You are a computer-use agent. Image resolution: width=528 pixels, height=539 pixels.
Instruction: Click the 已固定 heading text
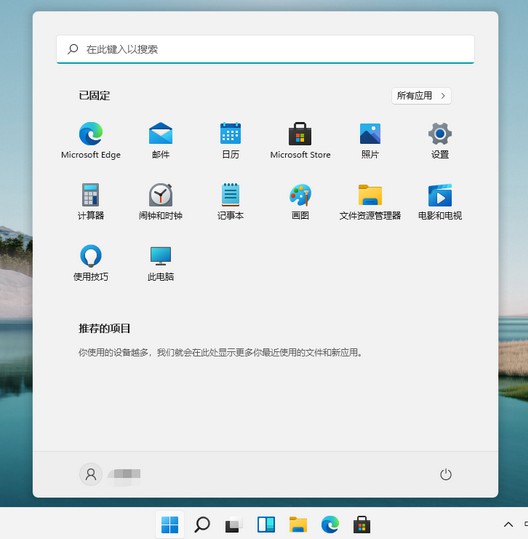pyautogui.click(x=95, y=96)
